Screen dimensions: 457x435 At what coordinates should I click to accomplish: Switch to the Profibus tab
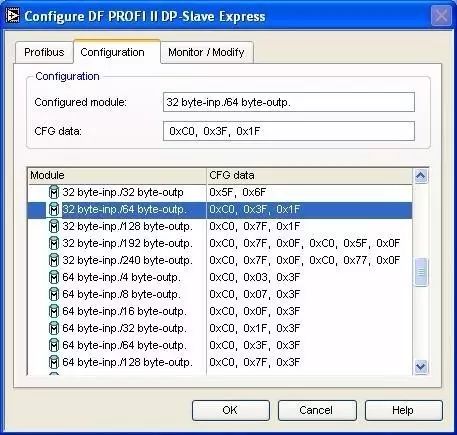click(x=44, y=52)
